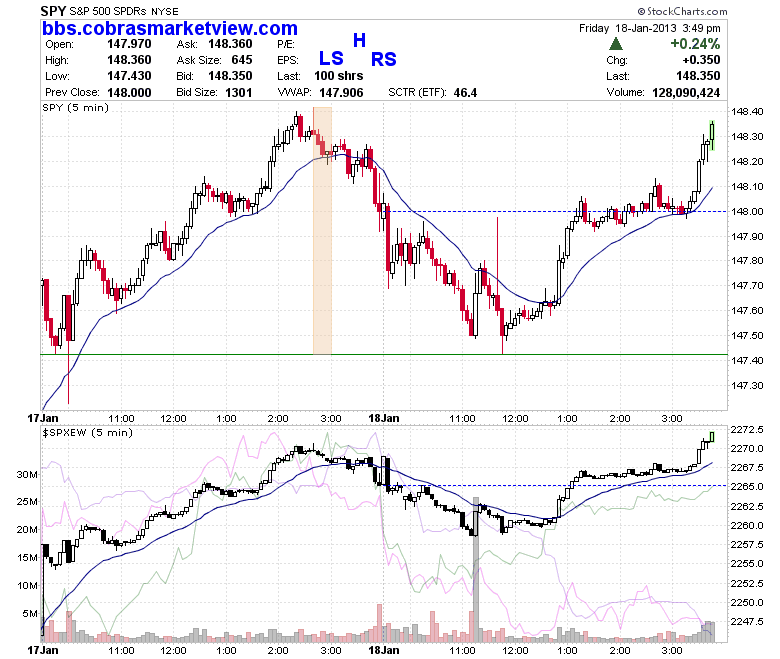Screen dimensions: 780x659
Task: Click the 2265.0 axis label in $SPXEW panel
Action: pos(747,486)
